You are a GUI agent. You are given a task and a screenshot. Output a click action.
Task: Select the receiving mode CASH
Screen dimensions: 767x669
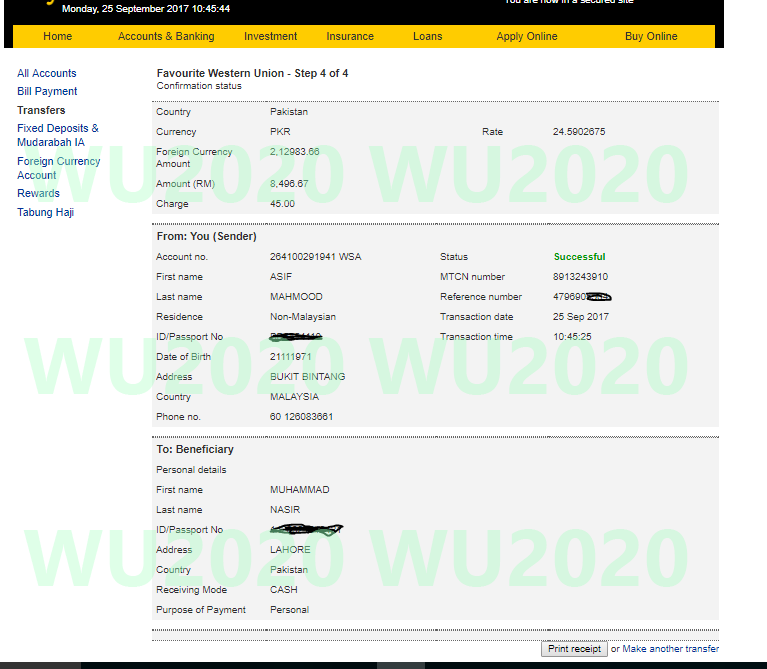[284, 590]
